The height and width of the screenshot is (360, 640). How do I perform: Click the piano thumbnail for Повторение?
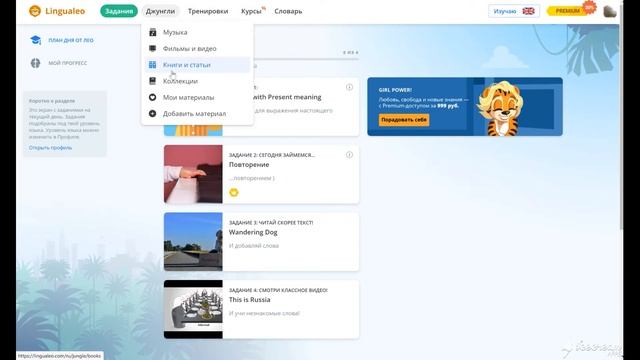(x=193, y=174)
